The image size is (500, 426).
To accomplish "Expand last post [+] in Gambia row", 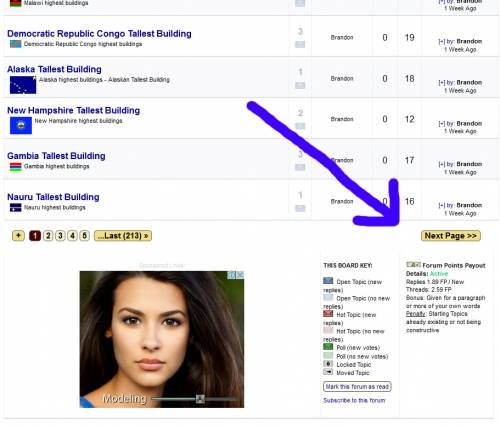I will point(441,164).
